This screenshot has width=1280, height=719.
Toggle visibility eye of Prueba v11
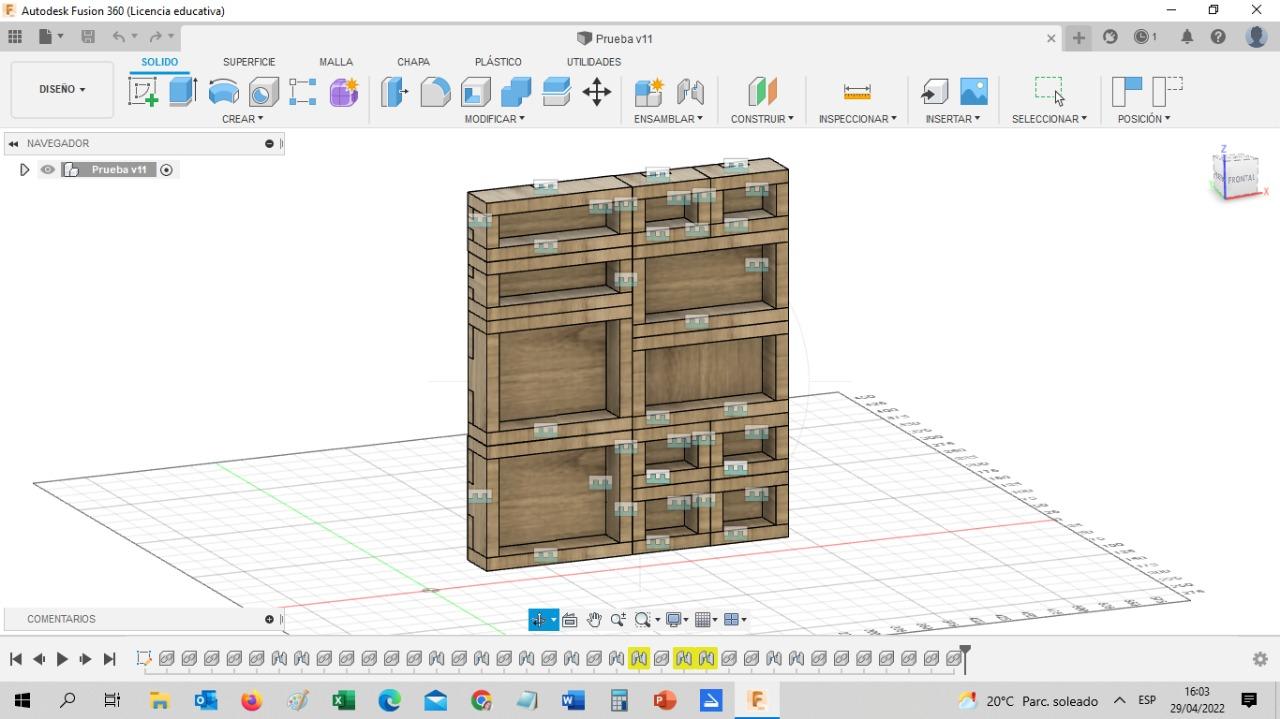47,170
